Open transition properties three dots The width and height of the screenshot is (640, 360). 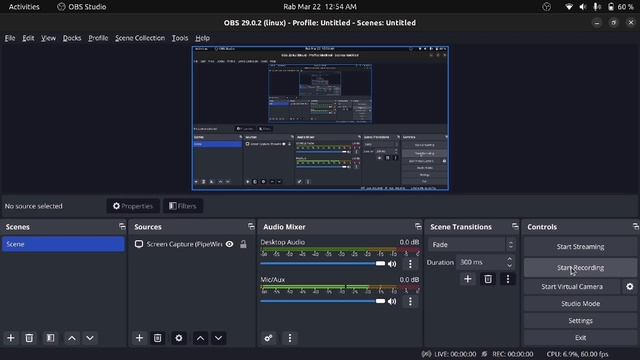pyautogui.click(x=508, y=279)
